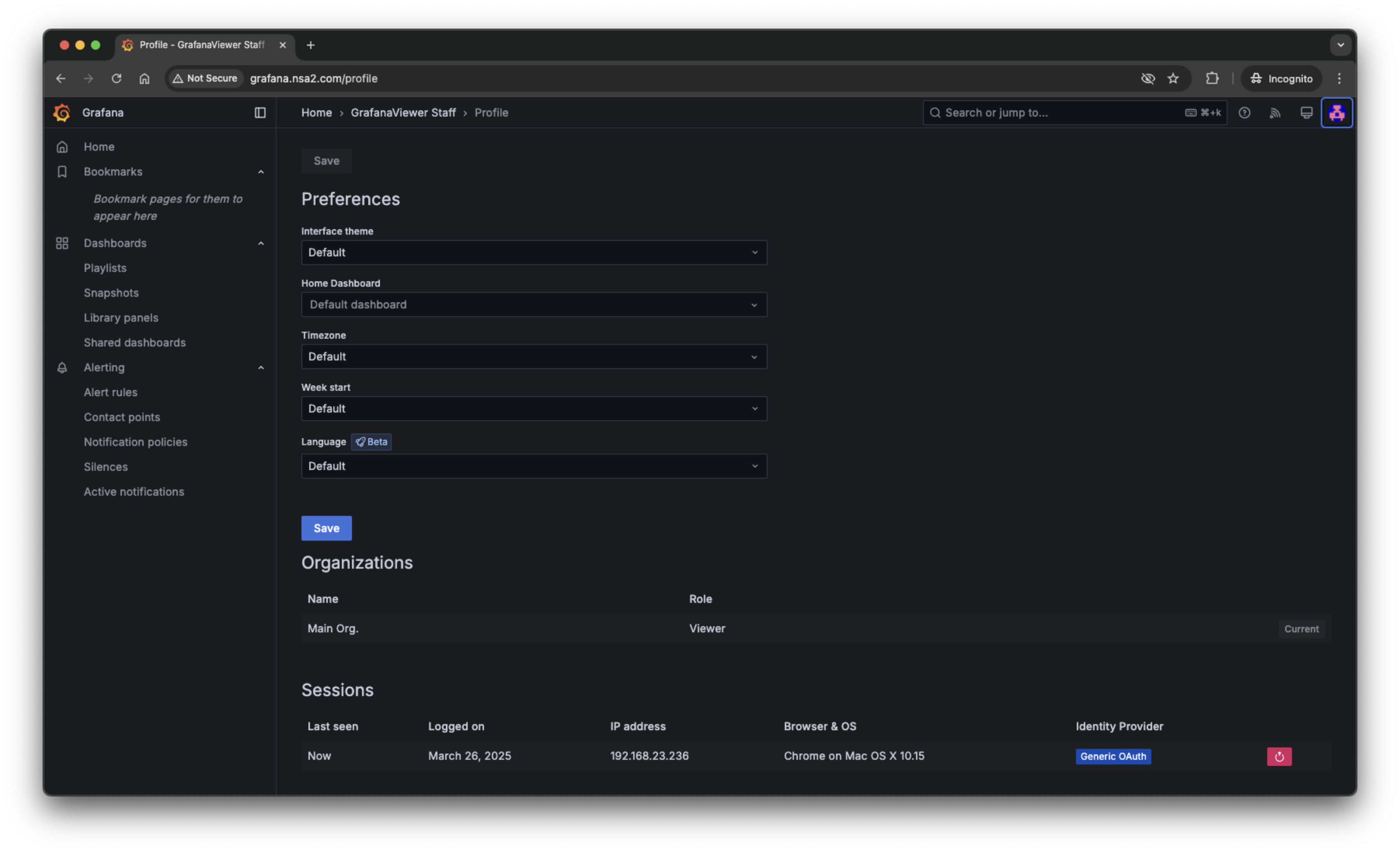Click GrafanaViewer Staff breadcrumb link
The width and height of the screenshot is (1400, 853).
coord(403,113)
